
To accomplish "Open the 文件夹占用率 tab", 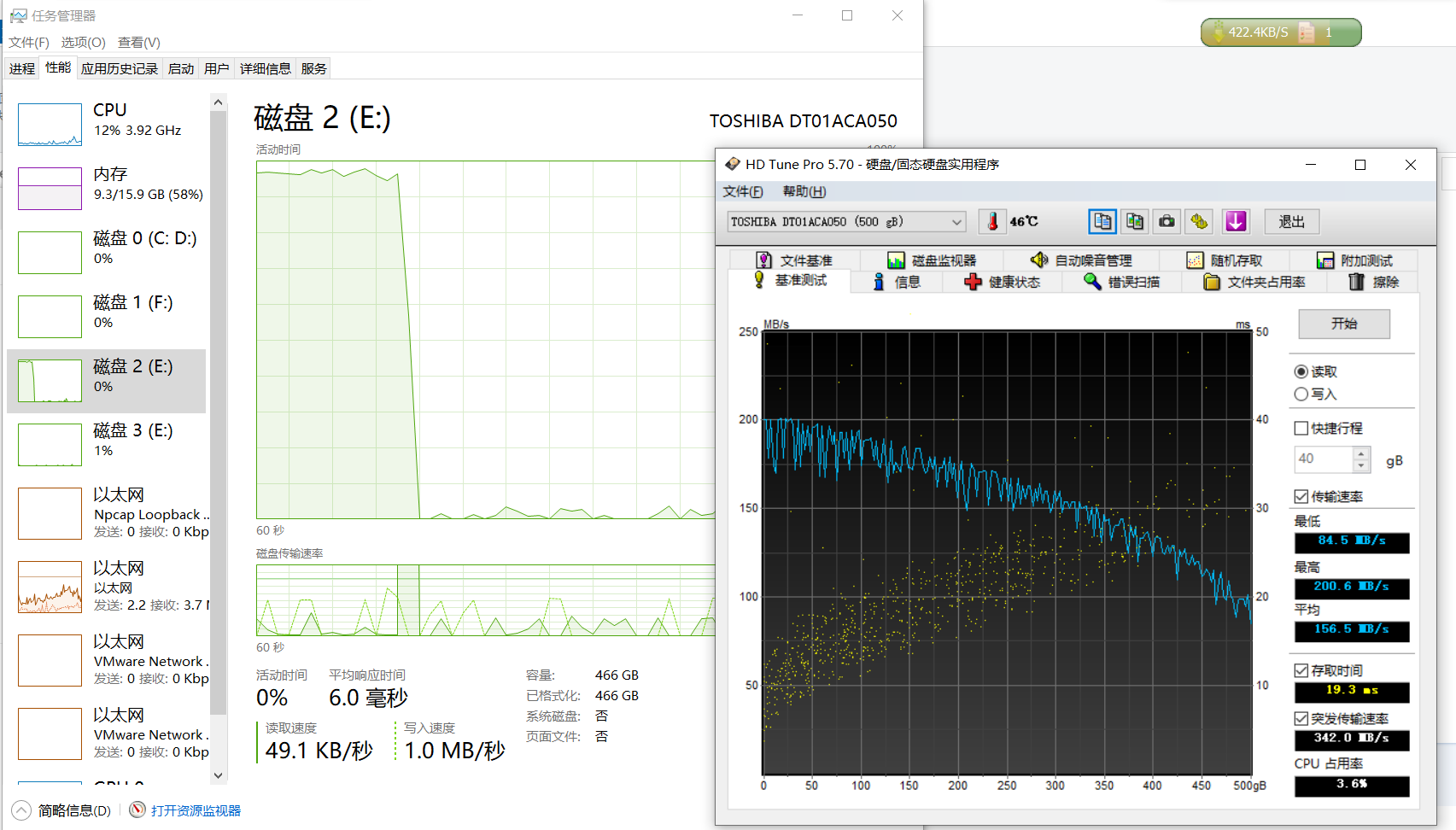I will tap(1254, 282).
